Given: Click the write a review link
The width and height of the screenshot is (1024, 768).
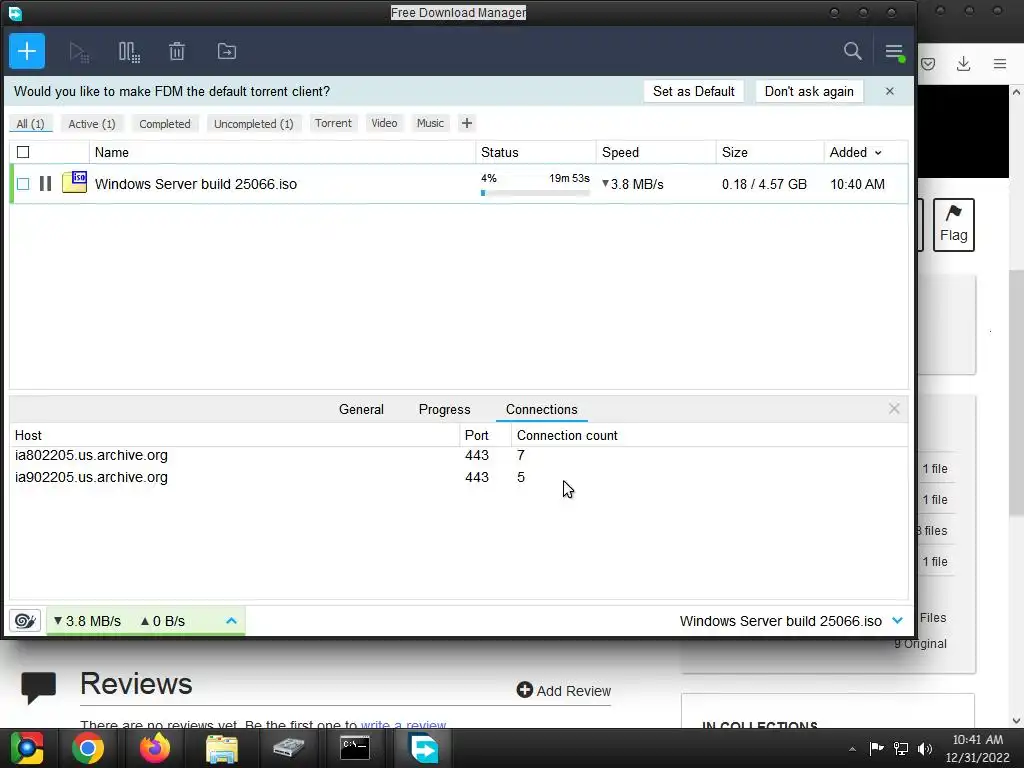Looking at the screenshot, I should (x=403, y=724).
